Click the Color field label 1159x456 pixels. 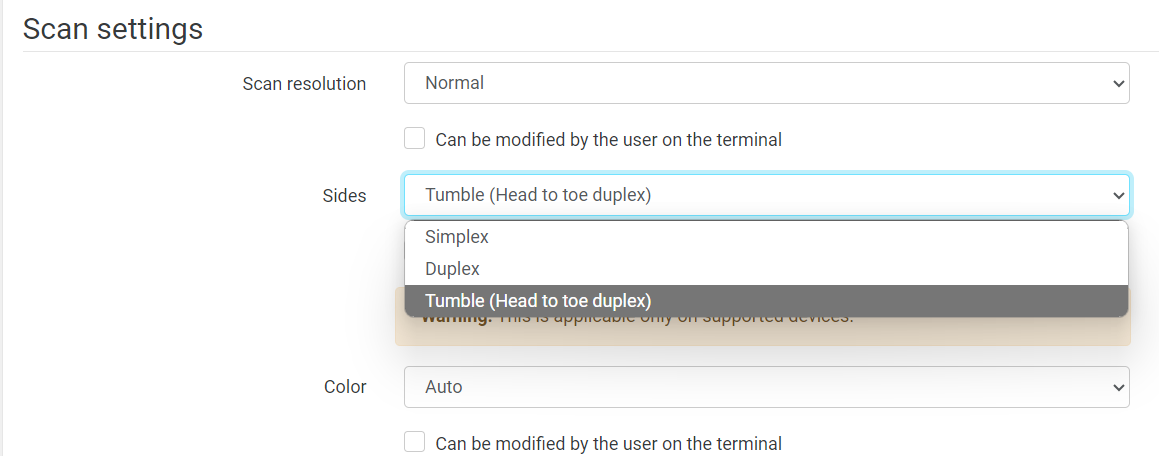(345, 387)
